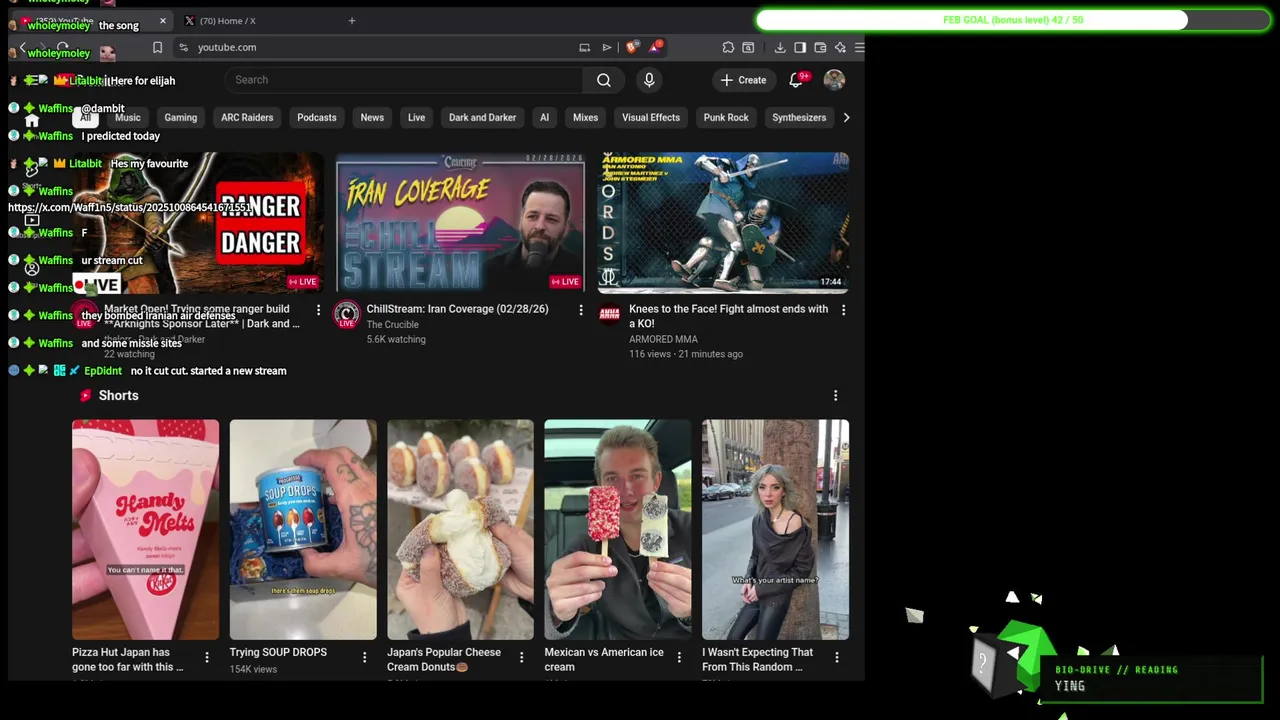Image resolution: width=1280 pixels, height=720 pixels.
Task: Click the cast device icon in address bar
Action: 584,47
